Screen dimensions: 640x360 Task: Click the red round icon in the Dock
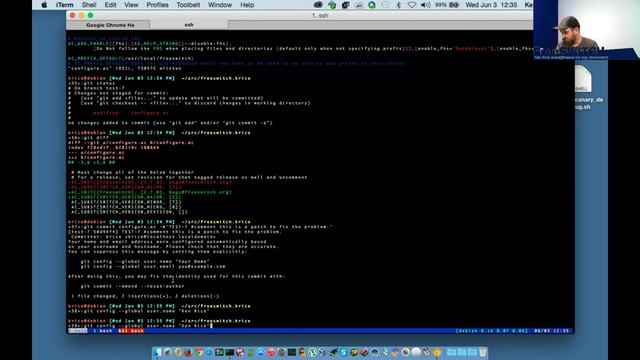(x=271, y=352)
